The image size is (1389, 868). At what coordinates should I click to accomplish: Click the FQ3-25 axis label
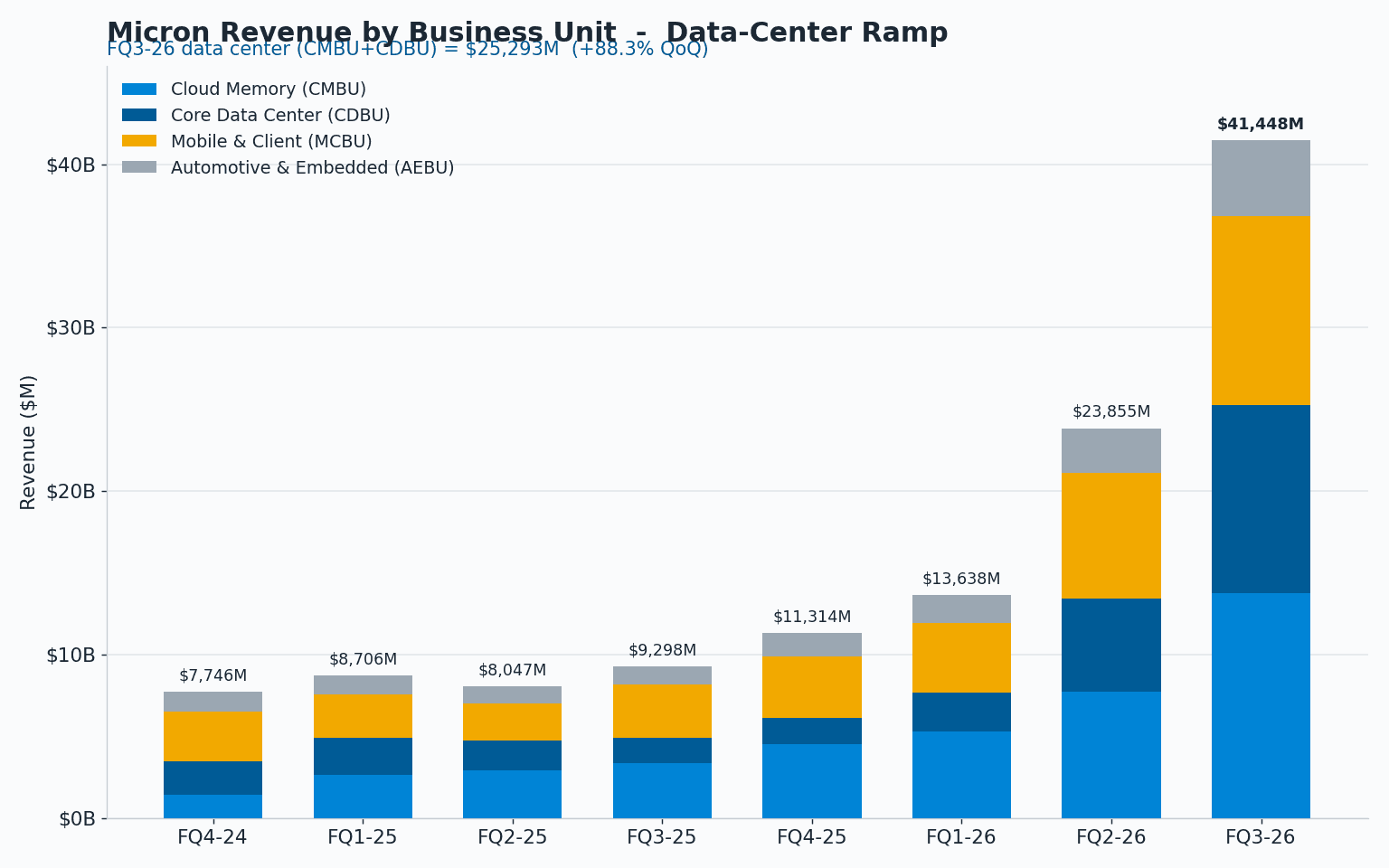662,838
